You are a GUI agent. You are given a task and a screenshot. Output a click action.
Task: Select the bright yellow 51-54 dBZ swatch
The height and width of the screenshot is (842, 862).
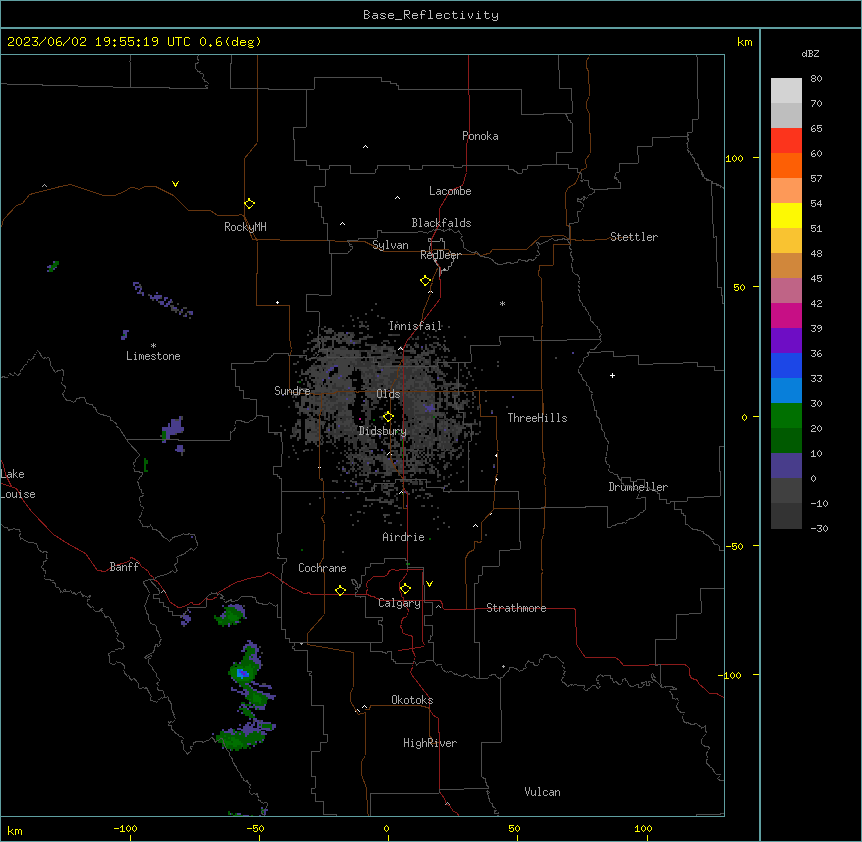coord(786,215)
